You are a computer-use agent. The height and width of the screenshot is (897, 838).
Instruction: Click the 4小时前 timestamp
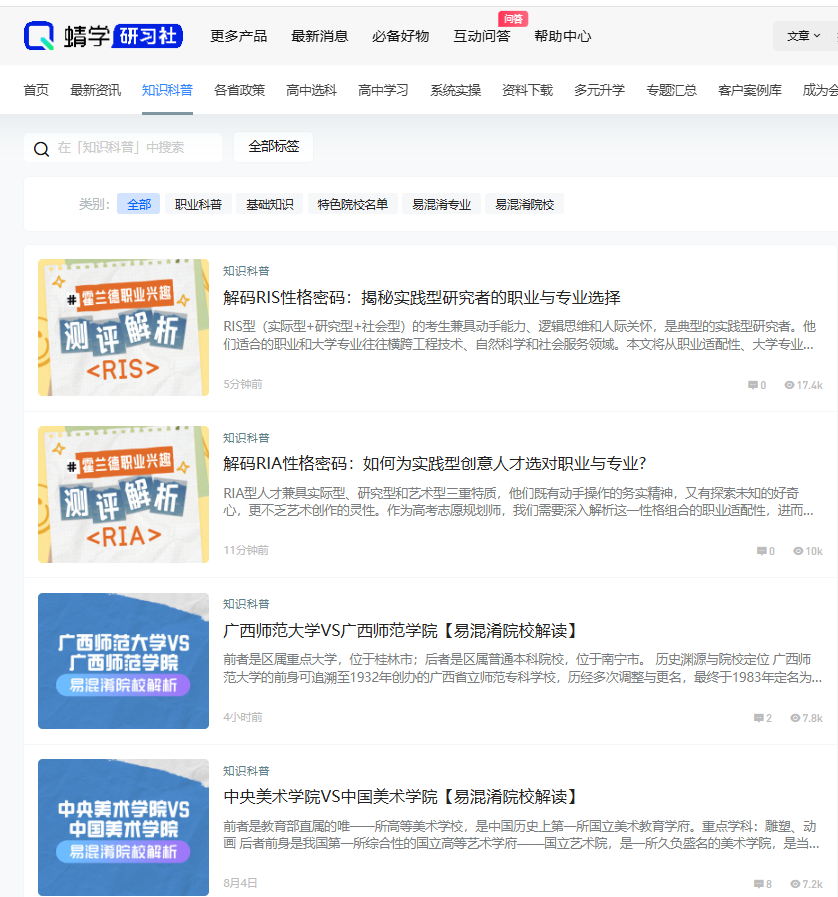coord(243,717)
